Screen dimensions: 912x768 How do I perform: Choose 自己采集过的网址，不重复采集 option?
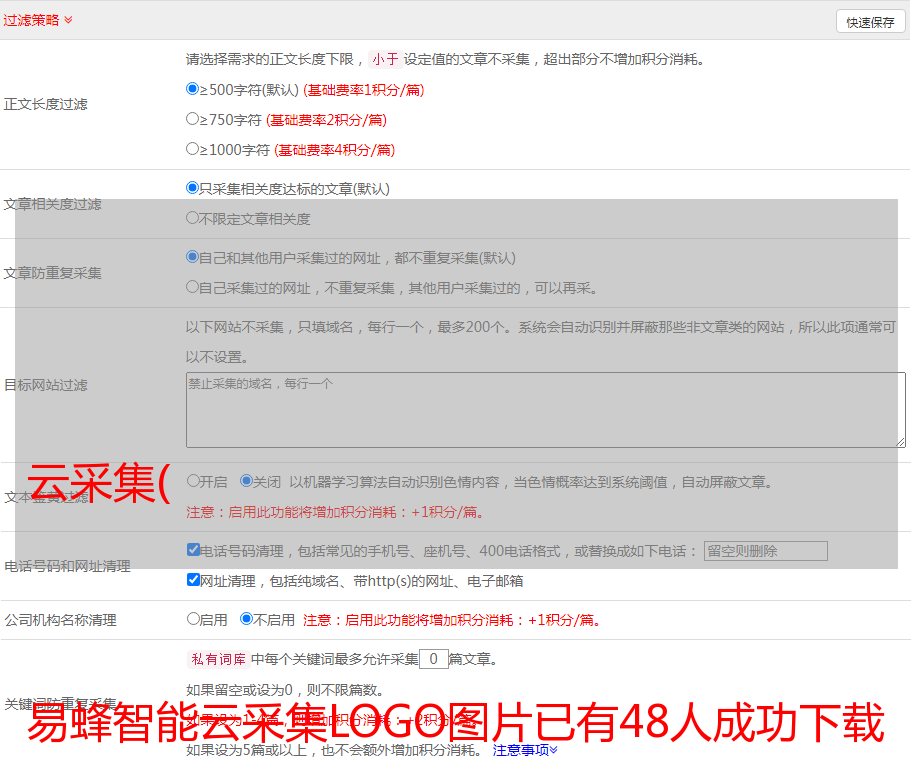[193, 287]
